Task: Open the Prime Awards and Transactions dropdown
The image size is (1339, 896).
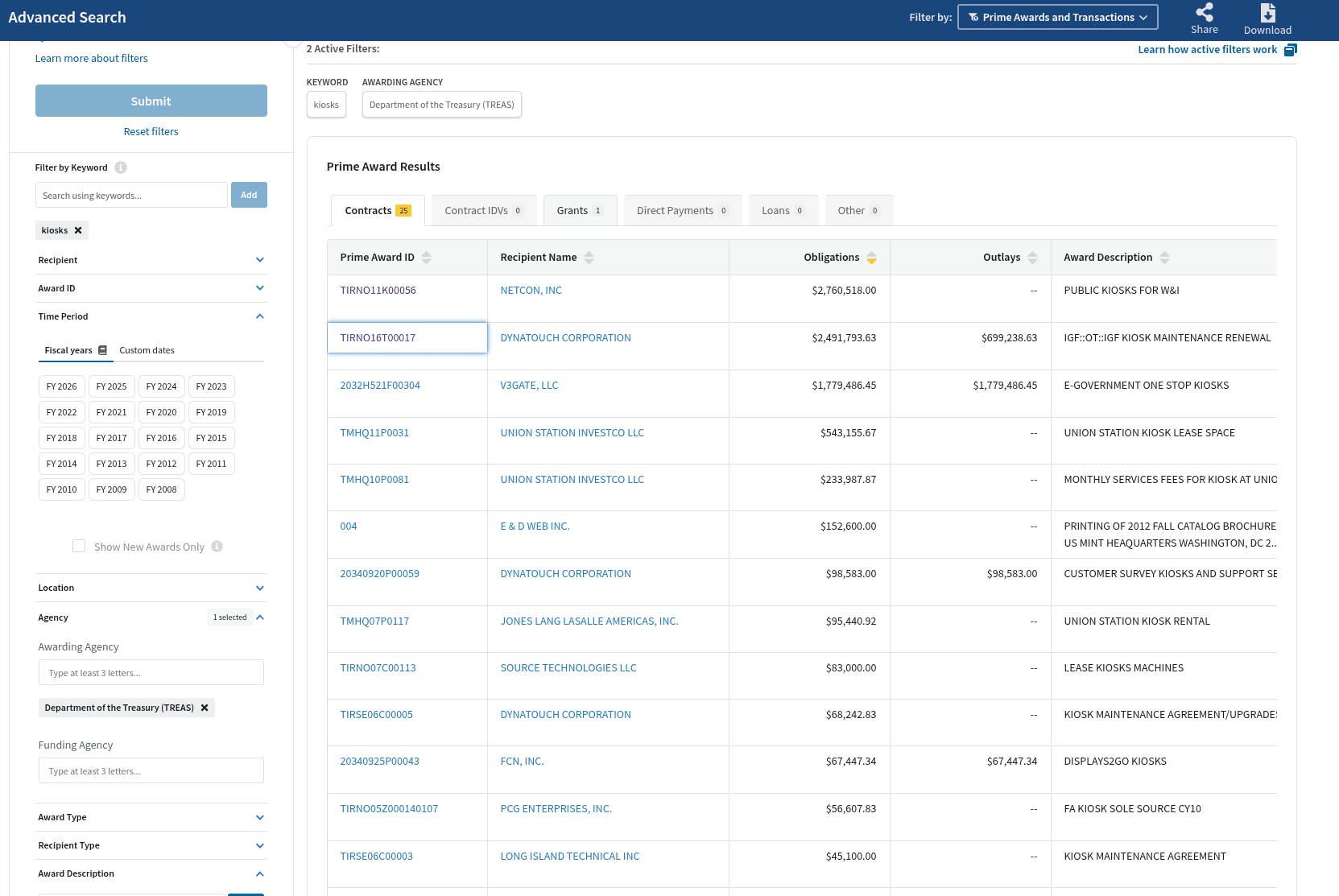Action: click(1057, 17)
